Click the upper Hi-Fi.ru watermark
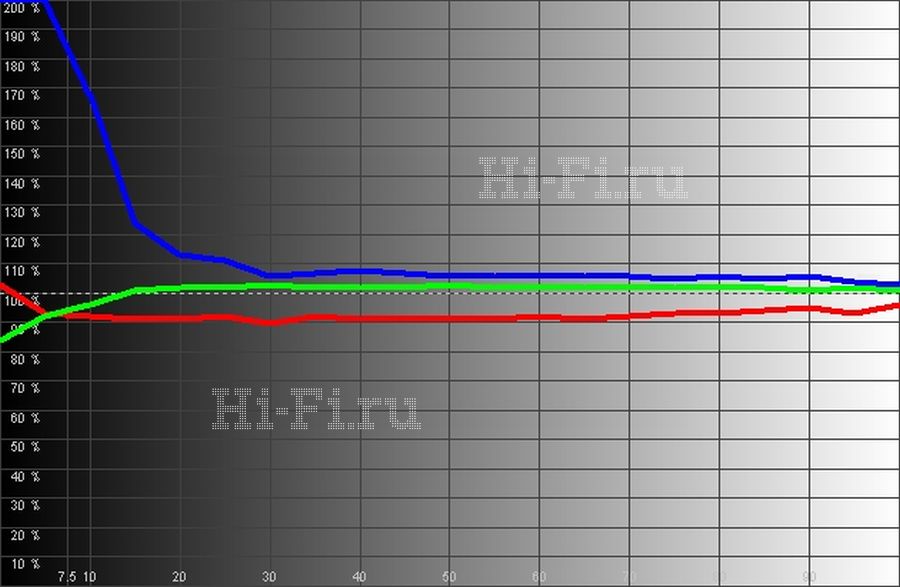Image resolution: width=900 pixels, height=587 pixels. point(583,180)
